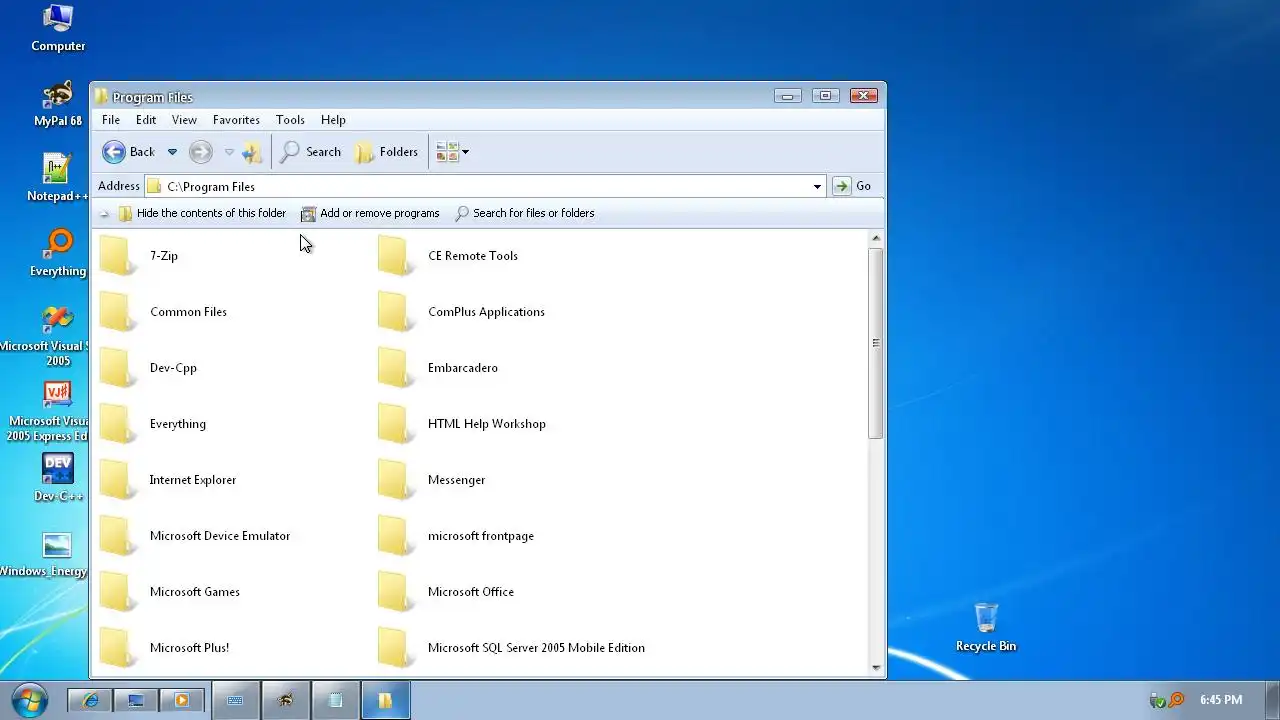Viewport: 1280px width, 720px height.
Task: Select the Microsoft Device Emulator folder
Action: (194, 536)
